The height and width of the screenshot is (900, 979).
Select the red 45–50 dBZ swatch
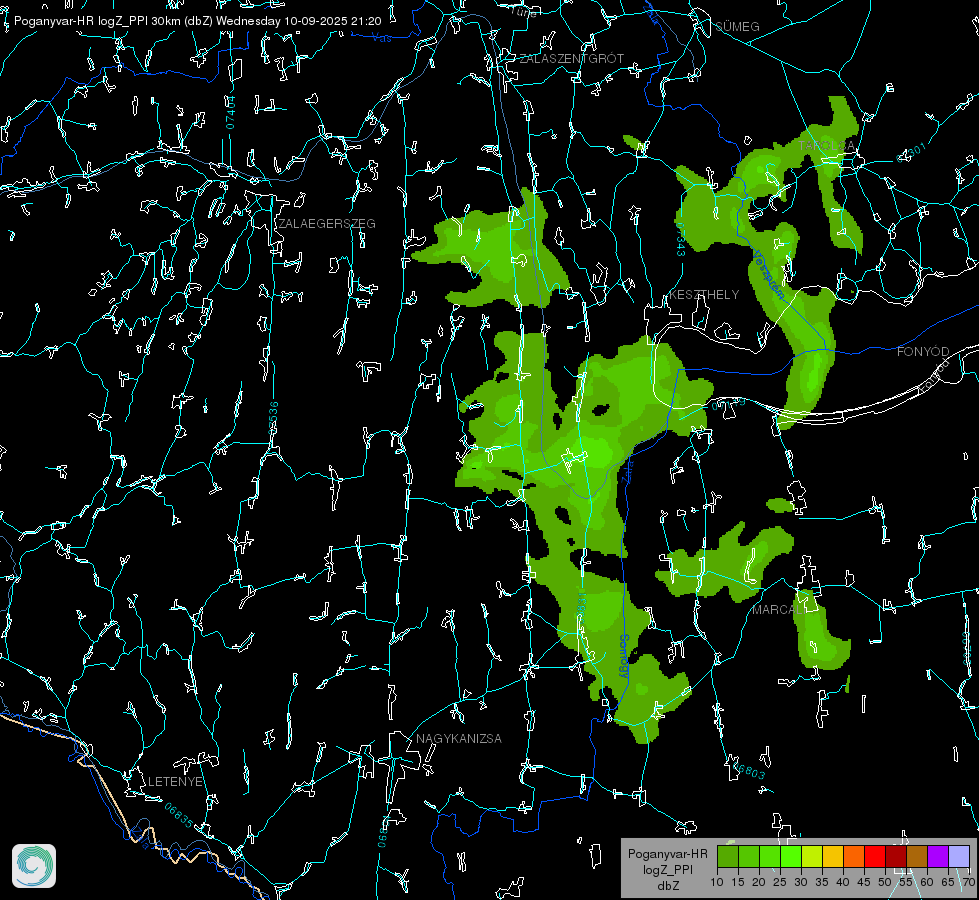coord(875,856)
